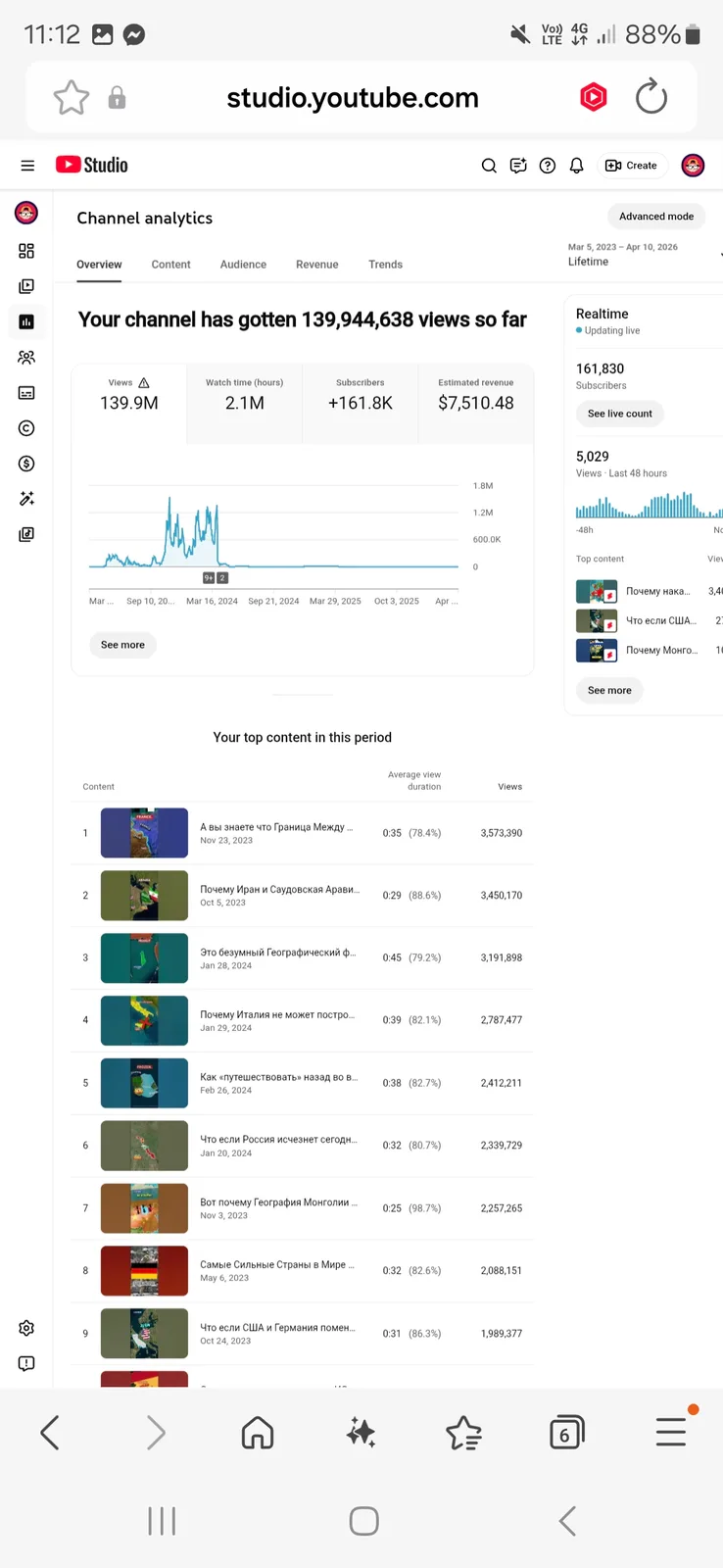Tap the studio.youtube.com address bar

(353, 98)
